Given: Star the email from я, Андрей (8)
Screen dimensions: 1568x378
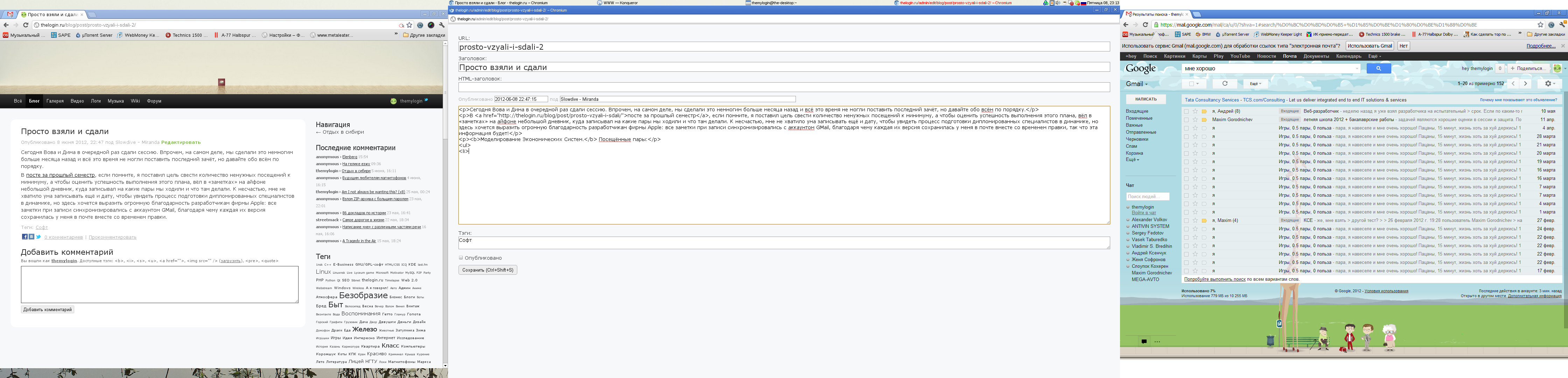Looking at the screenshot, I should tap(1195, 111).
